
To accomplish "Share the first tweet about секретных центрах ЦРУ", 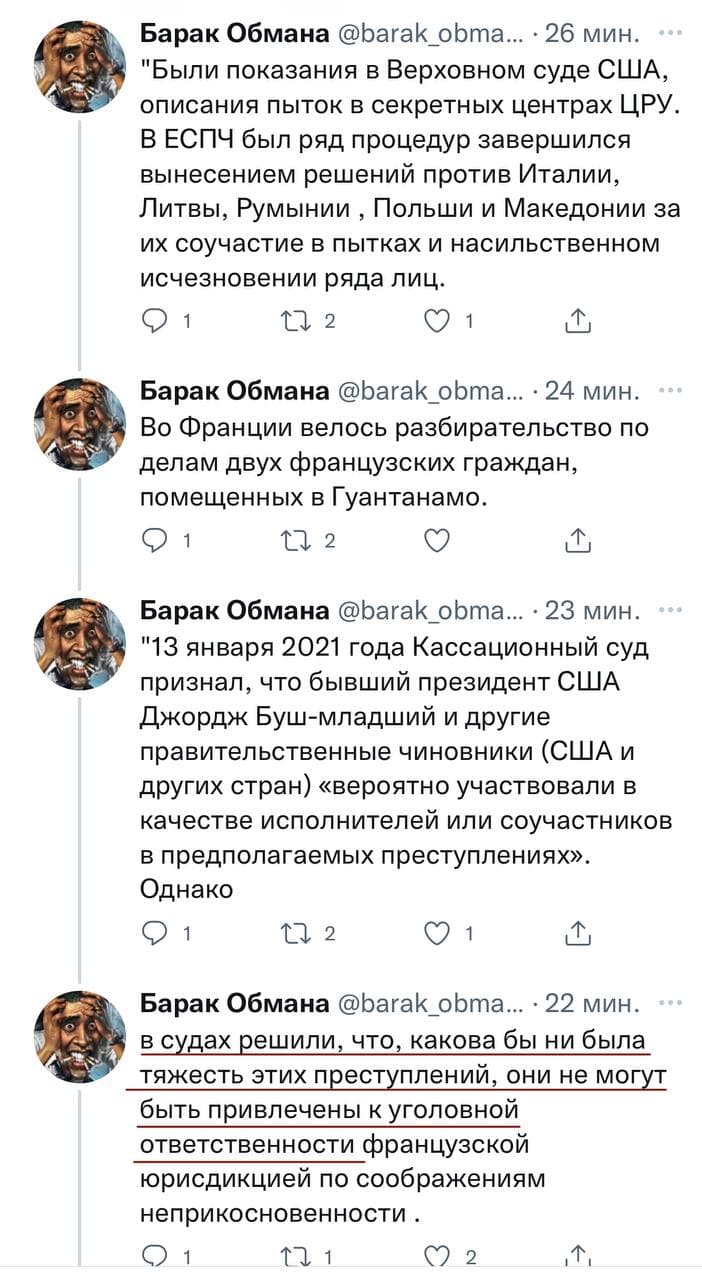I will point(578,322).
